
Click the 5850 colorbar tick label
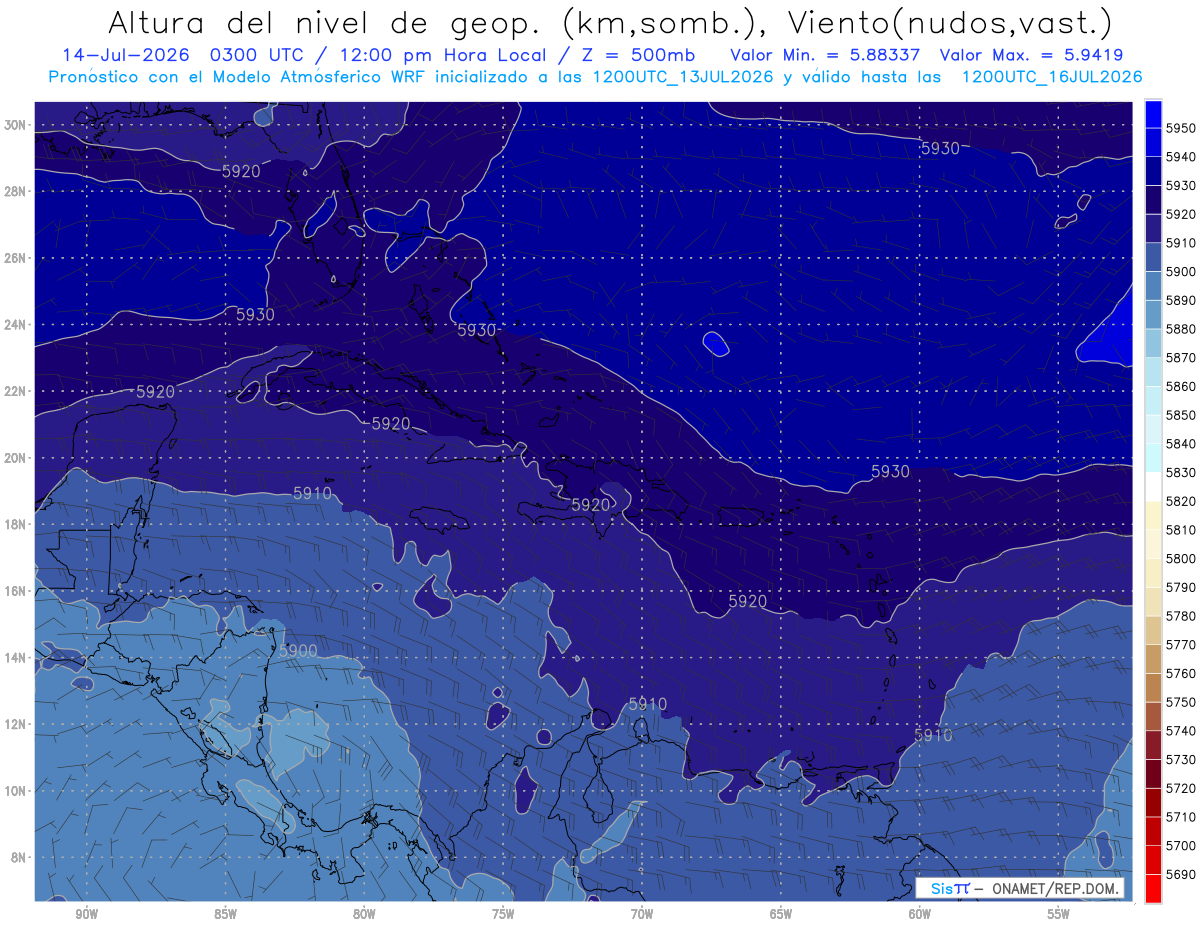pyautogui.click(x=1181, y=415)
